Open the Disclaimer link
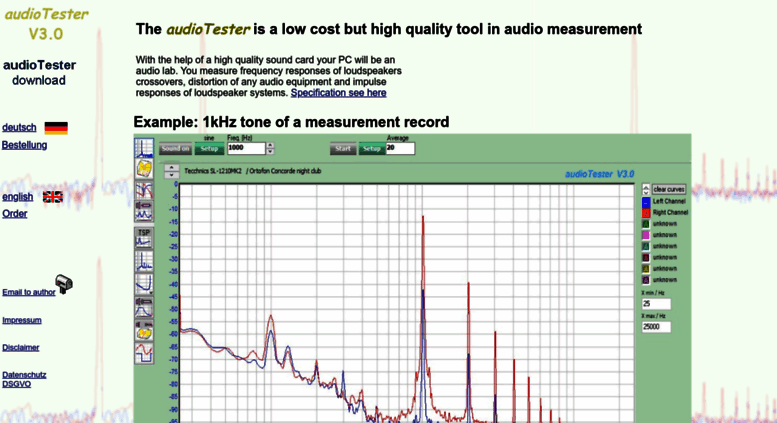 coord(21,348)
